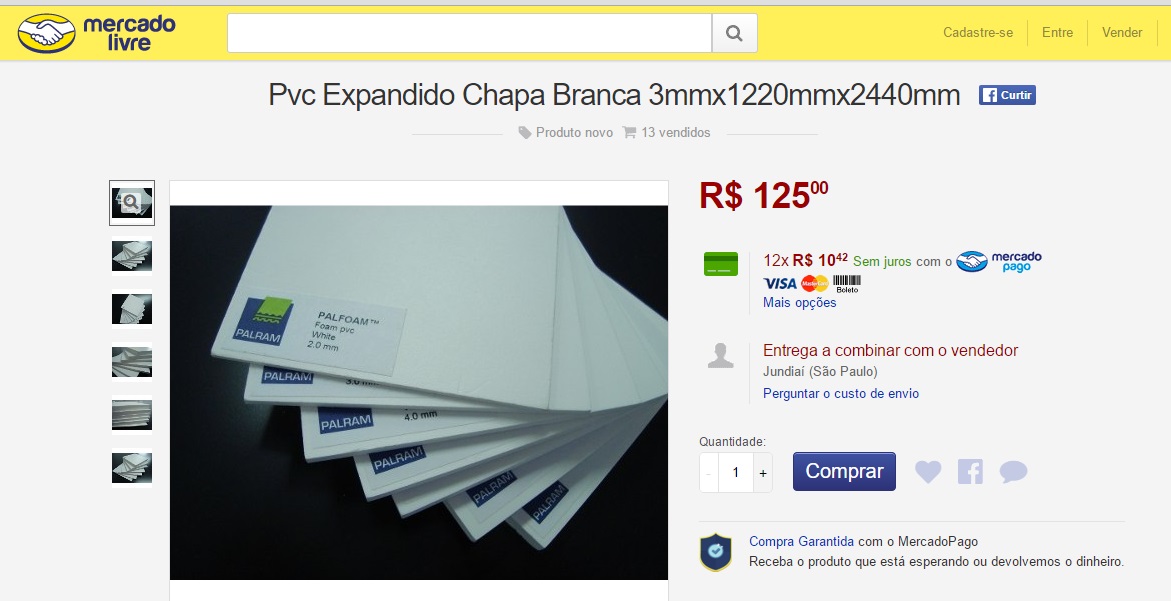
Task: Open the Entre login menu item
Action: pos(1057,32)
